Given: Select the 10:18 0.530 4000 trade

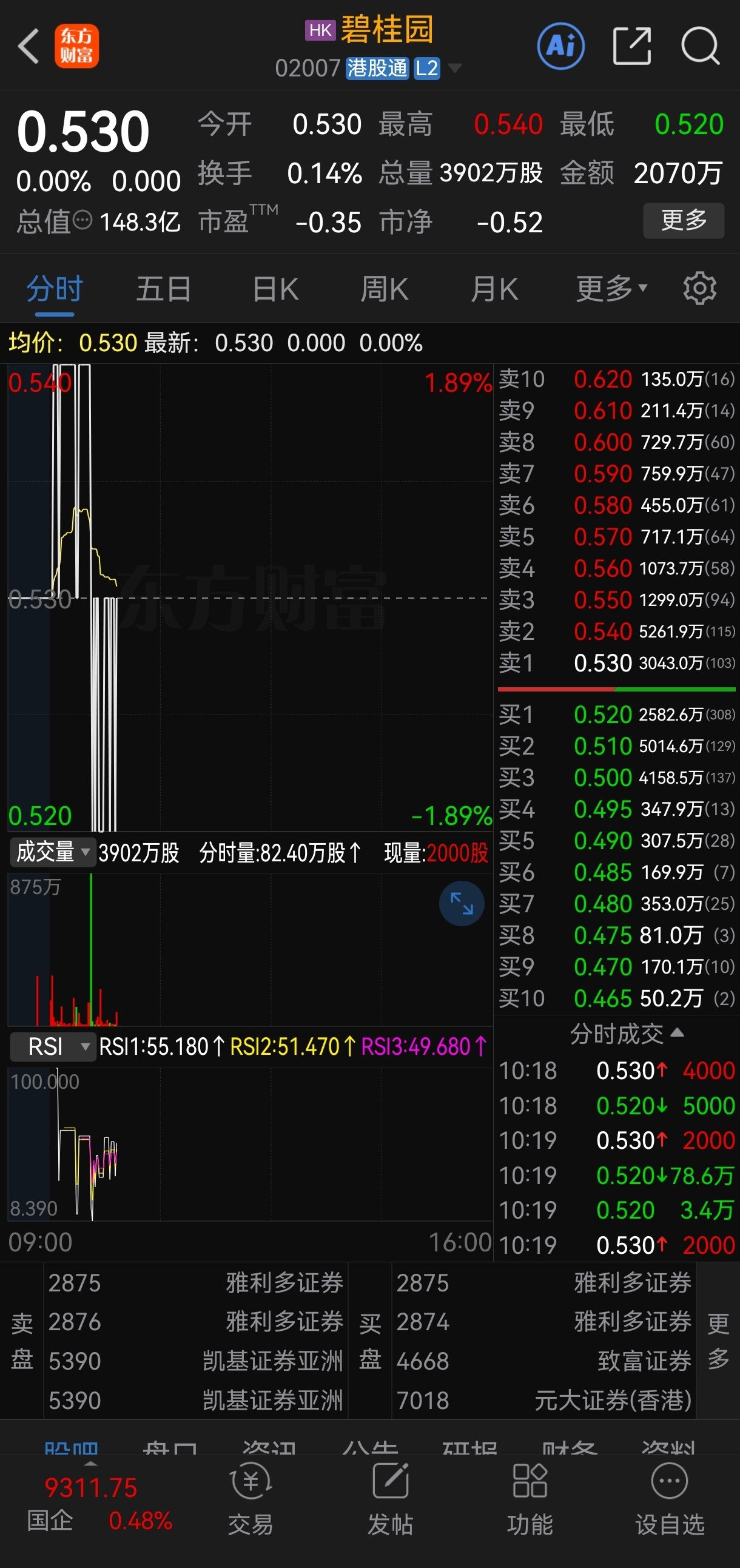Looking at the screenshot, I should [616, 1071].
